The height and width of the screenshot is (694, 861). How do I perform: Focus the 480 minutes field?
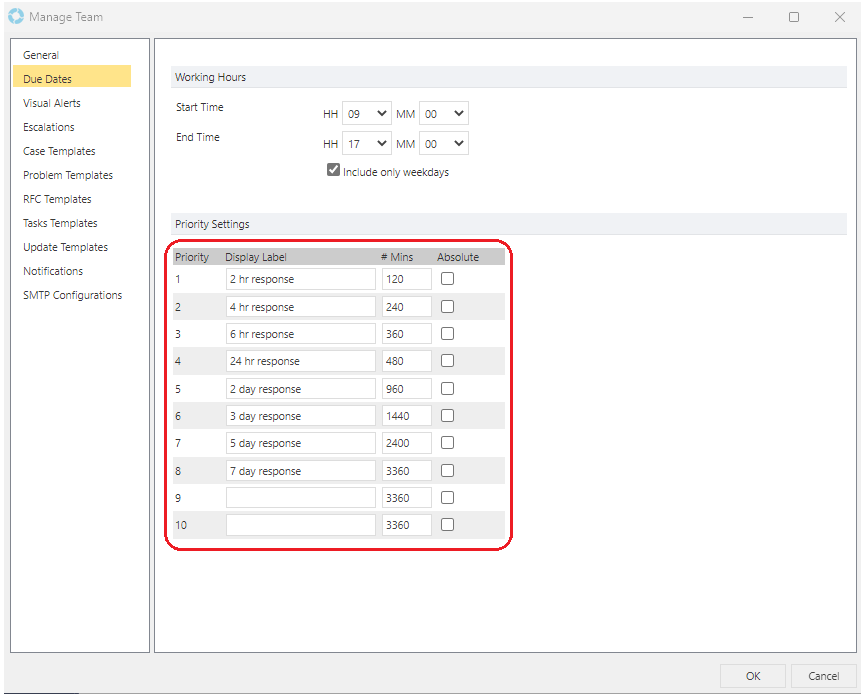406,361
